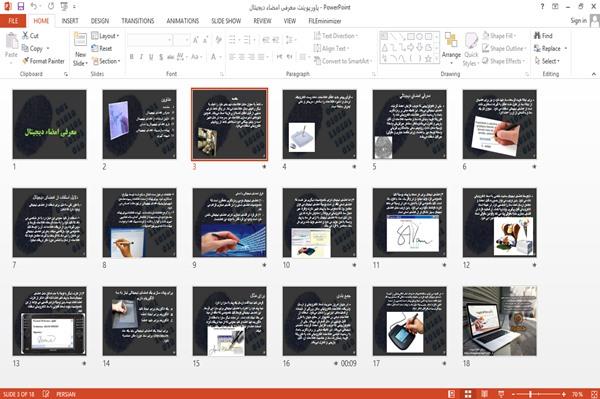Click Clear All Formatting icon
Image resolution: width=600 pixels, height=399 pixels.
point(218,40)
